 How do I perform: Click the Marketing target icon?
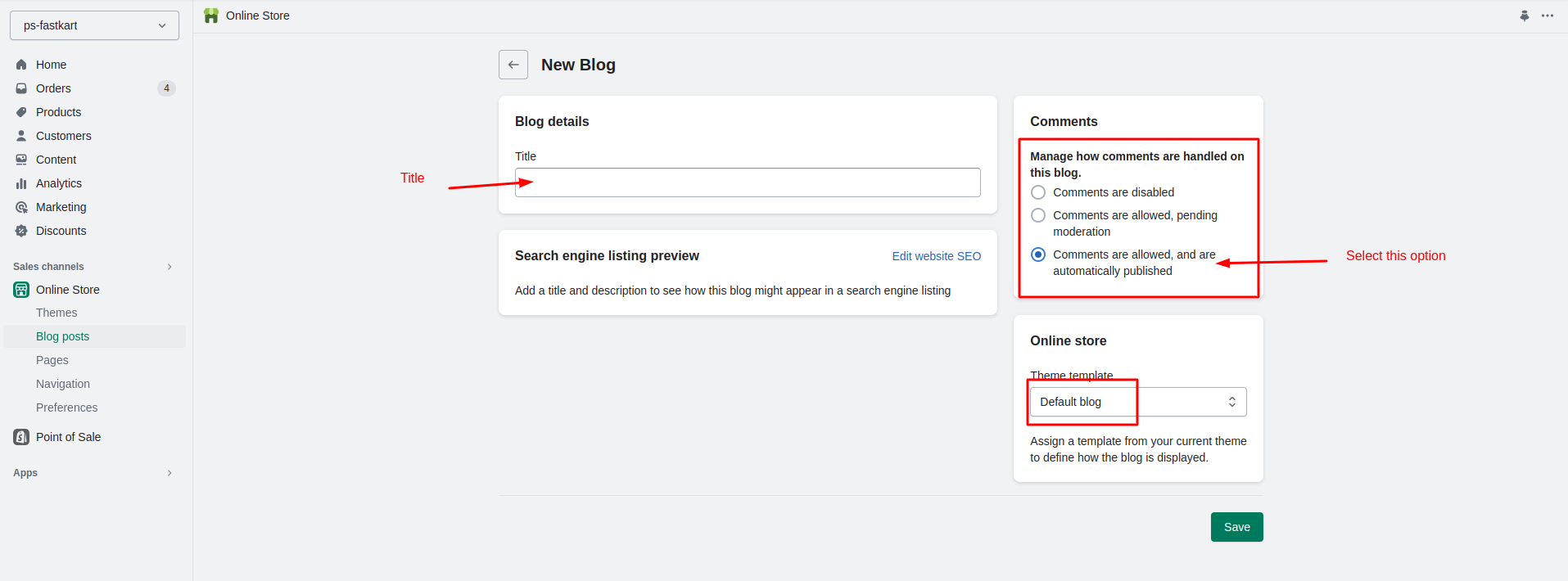click(x=21, y=207)
